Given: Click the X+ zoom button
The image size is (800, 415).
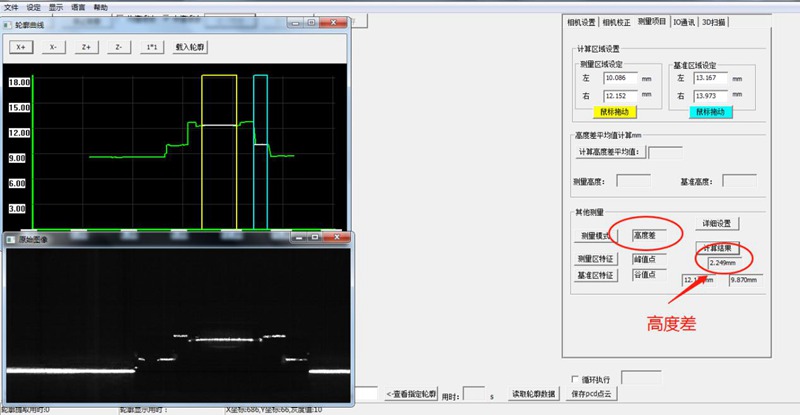Looking at the screenshot, I should [x=21, y=46].
